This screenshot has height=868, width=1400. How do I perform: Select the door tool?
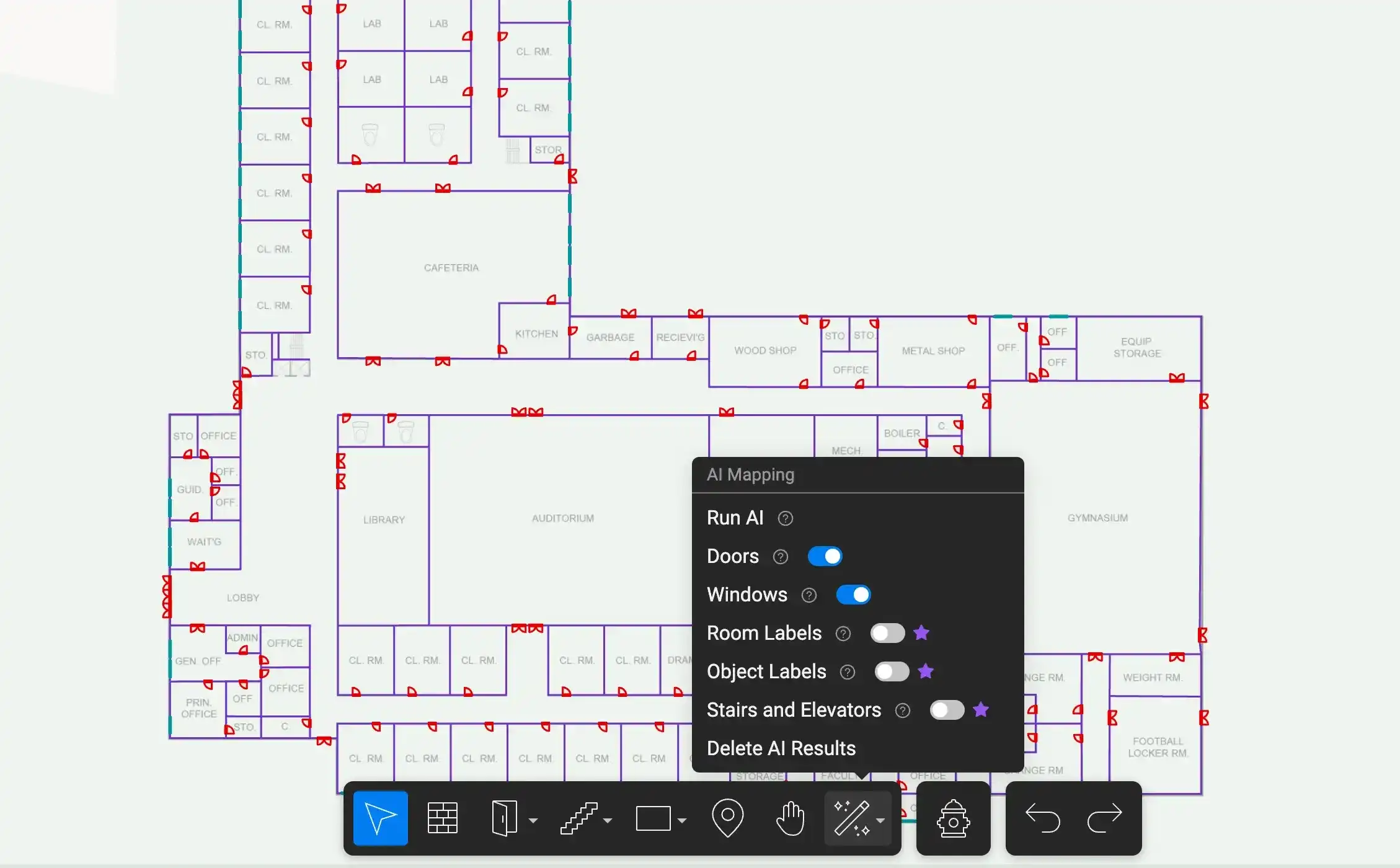click(x=504, y=818)
